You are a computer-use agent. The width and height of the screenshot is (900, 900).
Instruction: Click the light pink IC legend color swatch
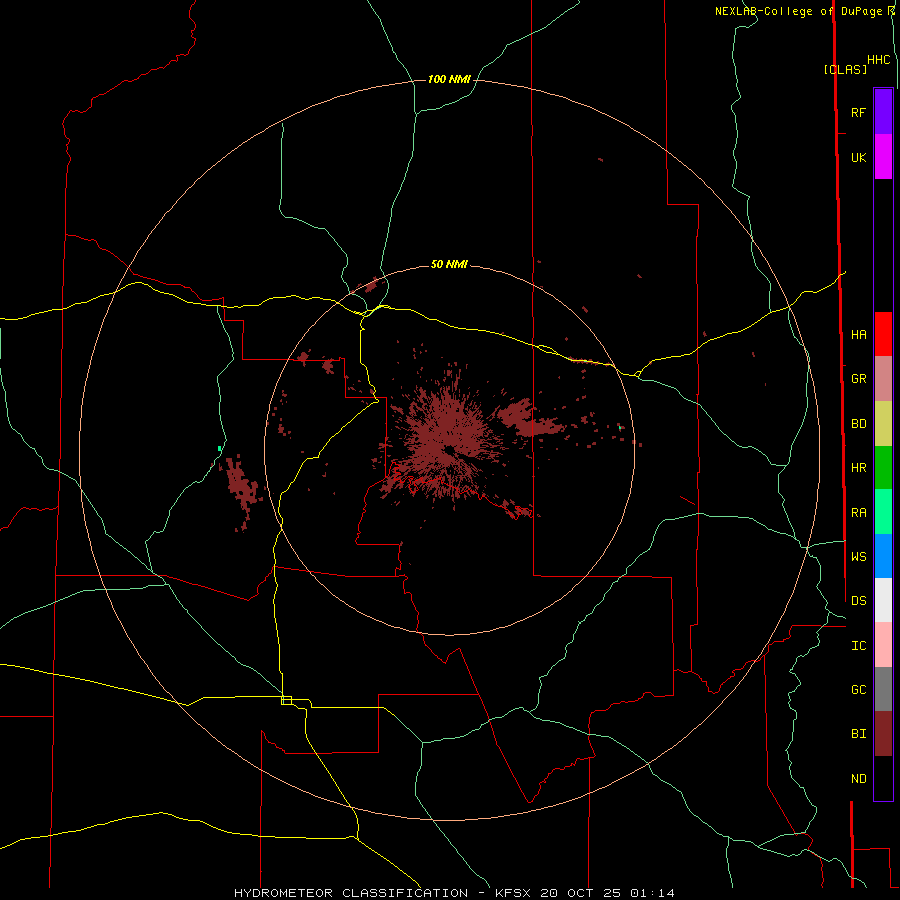click(883, 645)
